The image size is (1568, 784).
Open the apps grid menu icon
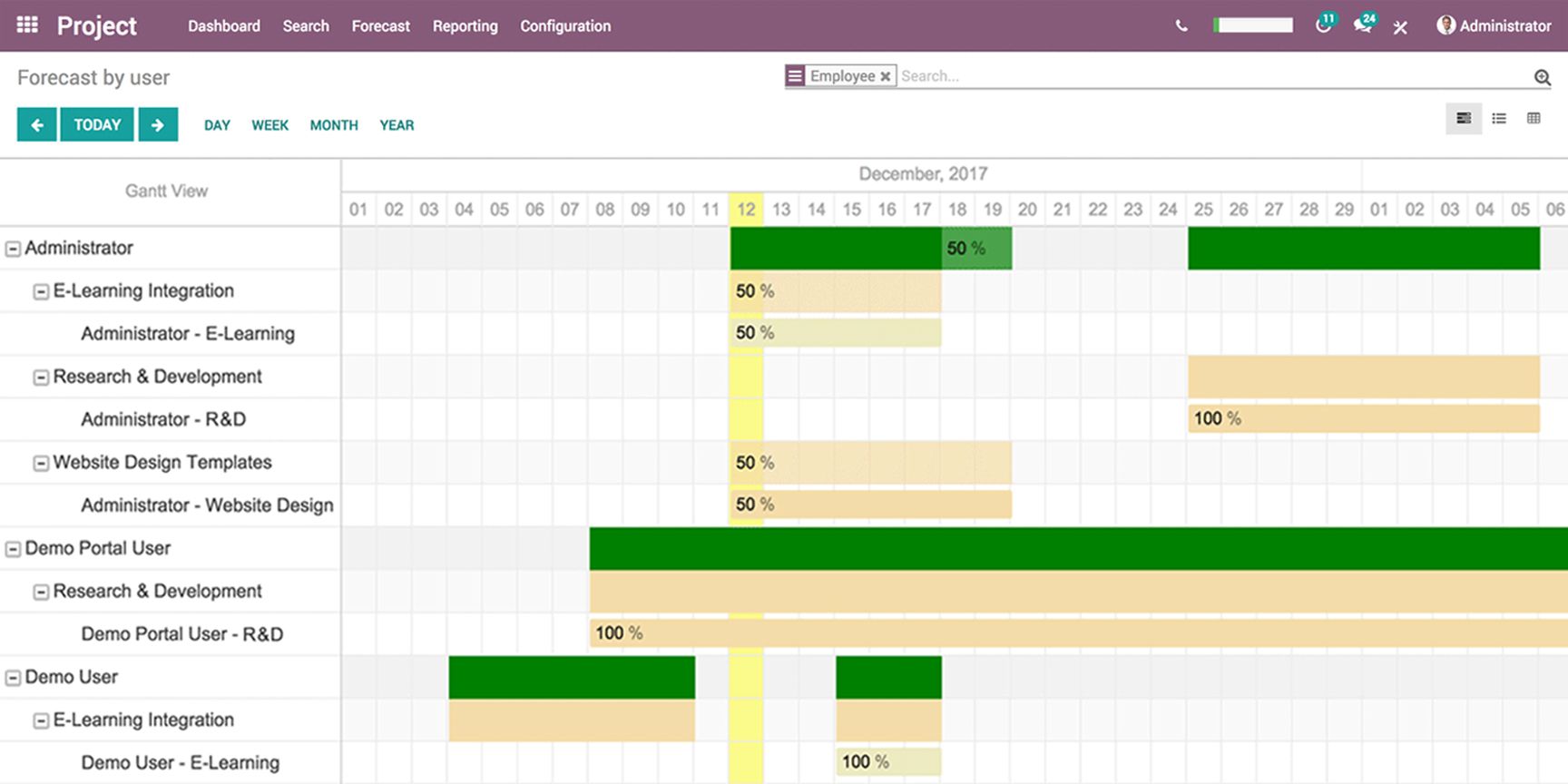(27, 25)
